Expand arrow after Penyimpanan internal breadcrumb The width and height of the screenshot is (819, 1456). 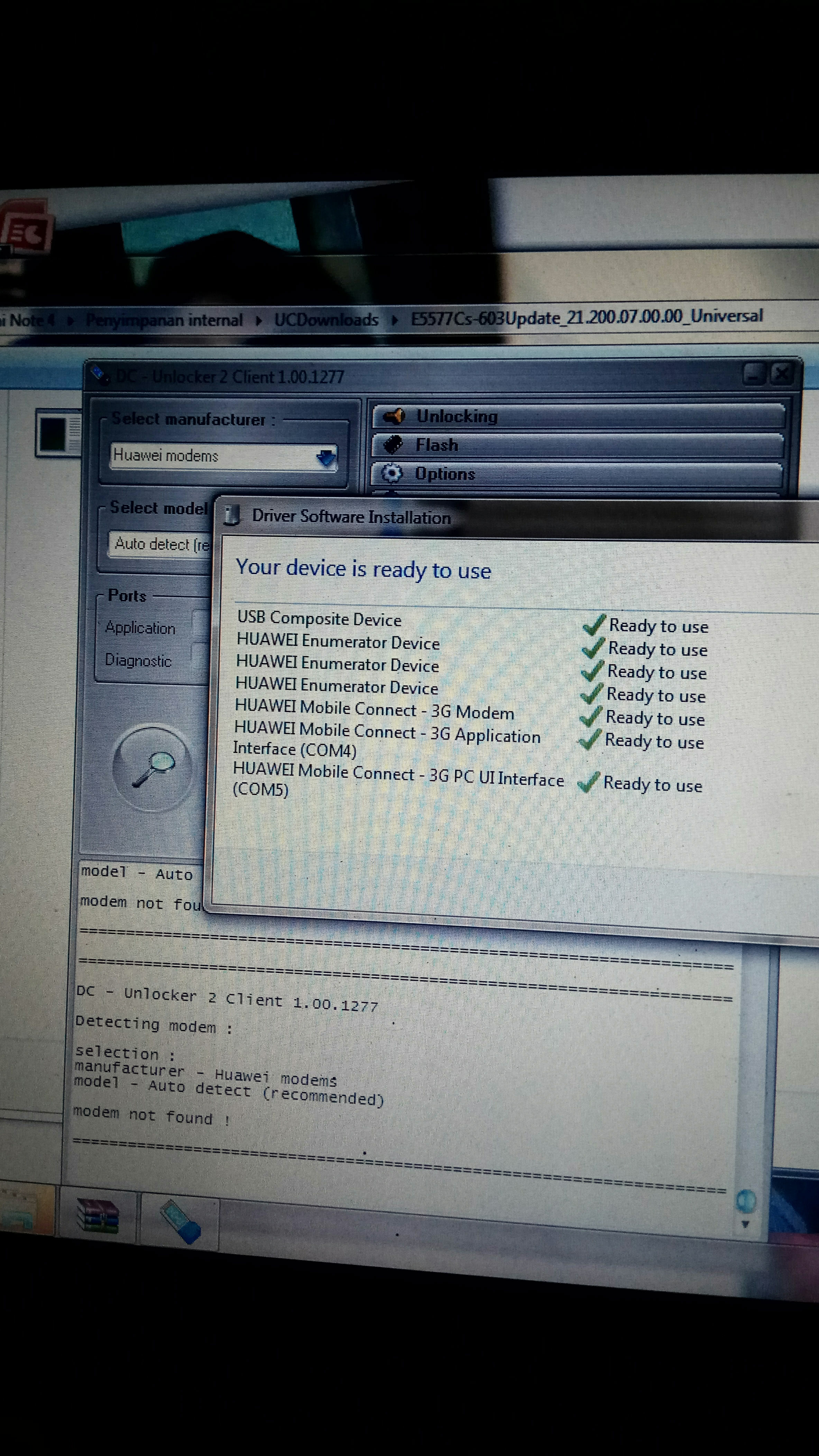pyautogui.click(x=259, y=320)
